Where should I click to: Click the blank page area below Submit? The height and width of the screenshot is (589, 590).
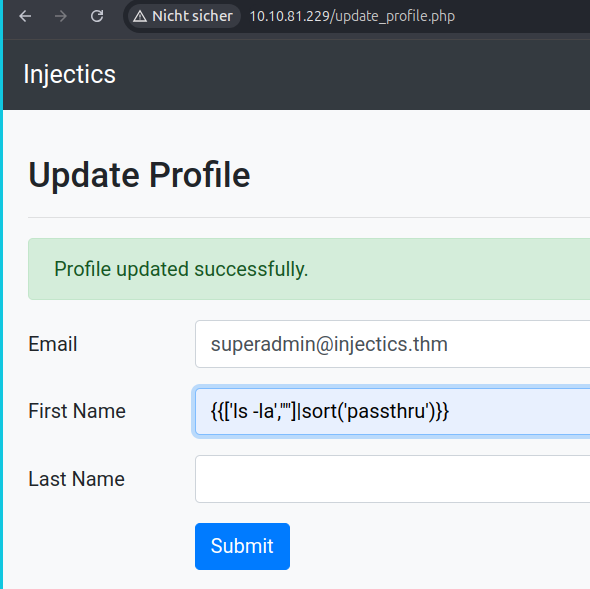pos(414,580)
